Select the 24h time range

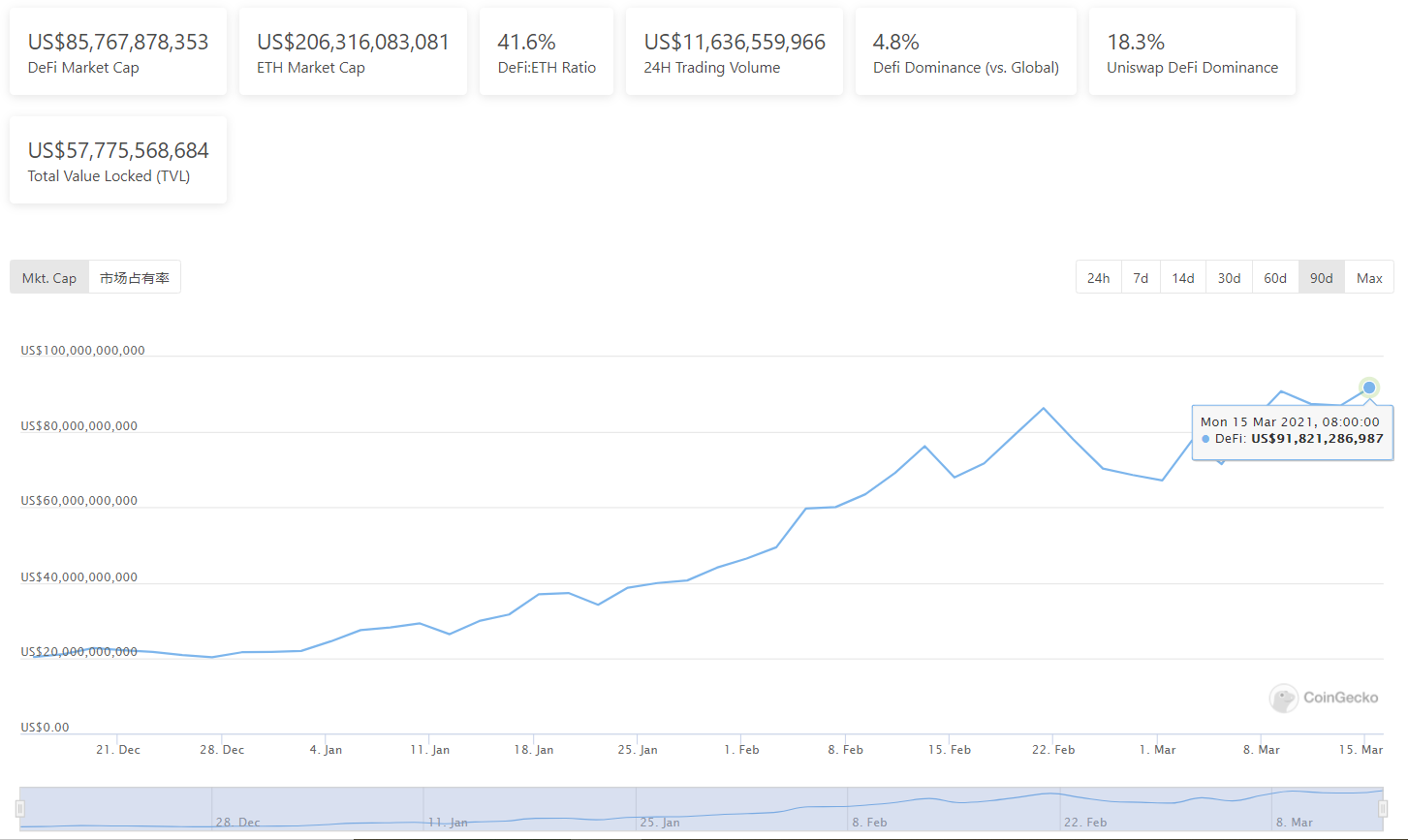[x=1098, y=278]
